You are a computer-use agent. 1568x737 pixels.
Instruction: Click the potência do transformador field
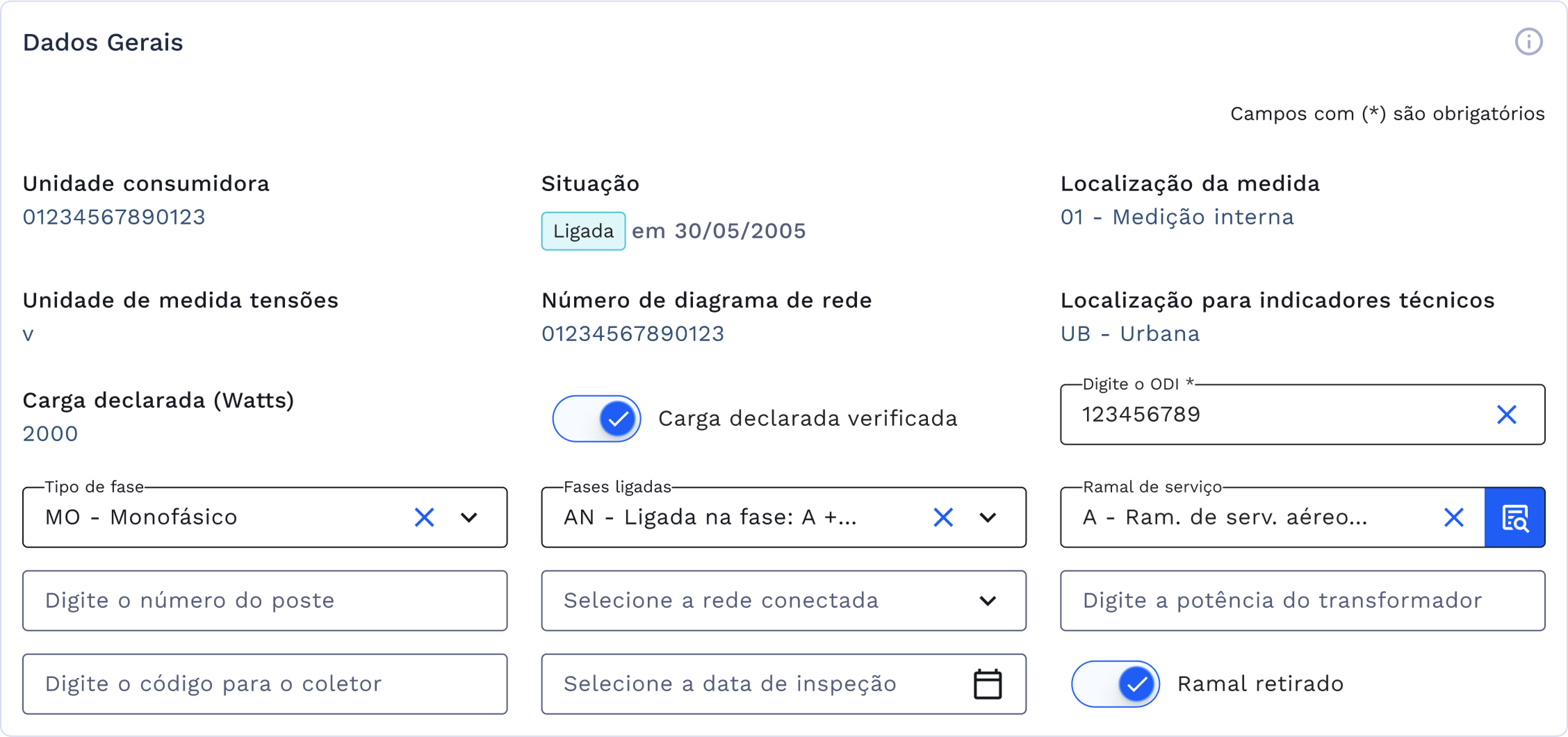tap(1302, 601)
